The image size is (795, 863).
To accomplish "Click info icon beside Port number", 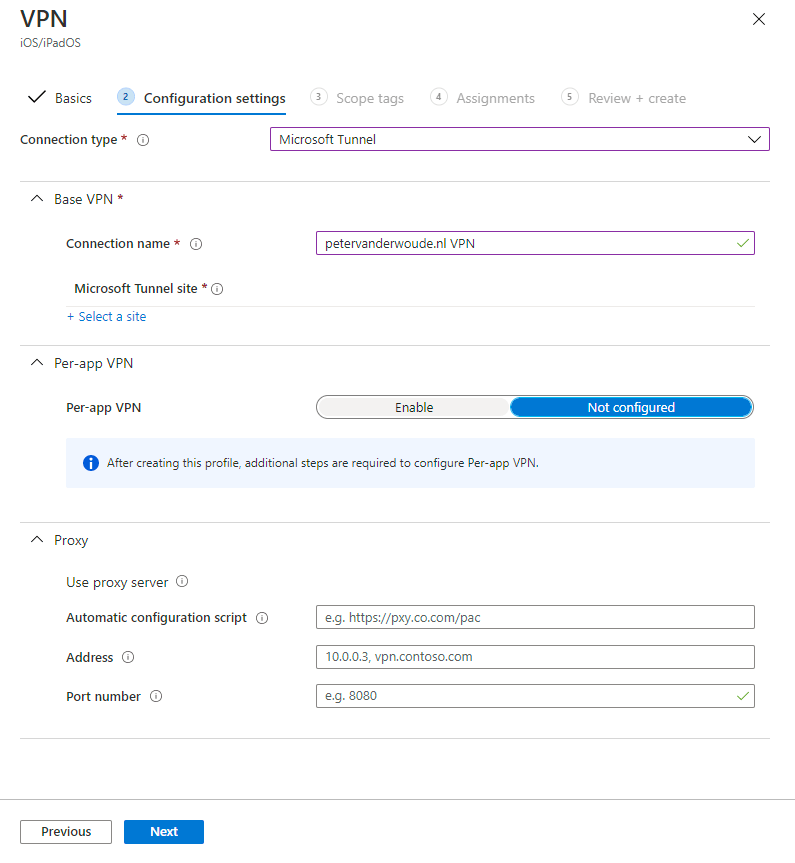I will click(x=156, y=697).
